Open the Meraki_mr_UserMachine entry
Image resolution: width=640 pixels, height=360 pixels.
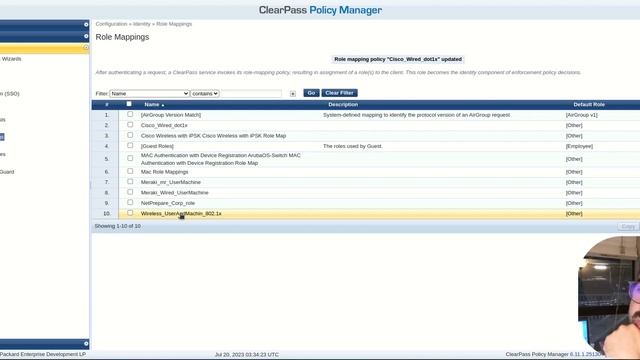171,182
